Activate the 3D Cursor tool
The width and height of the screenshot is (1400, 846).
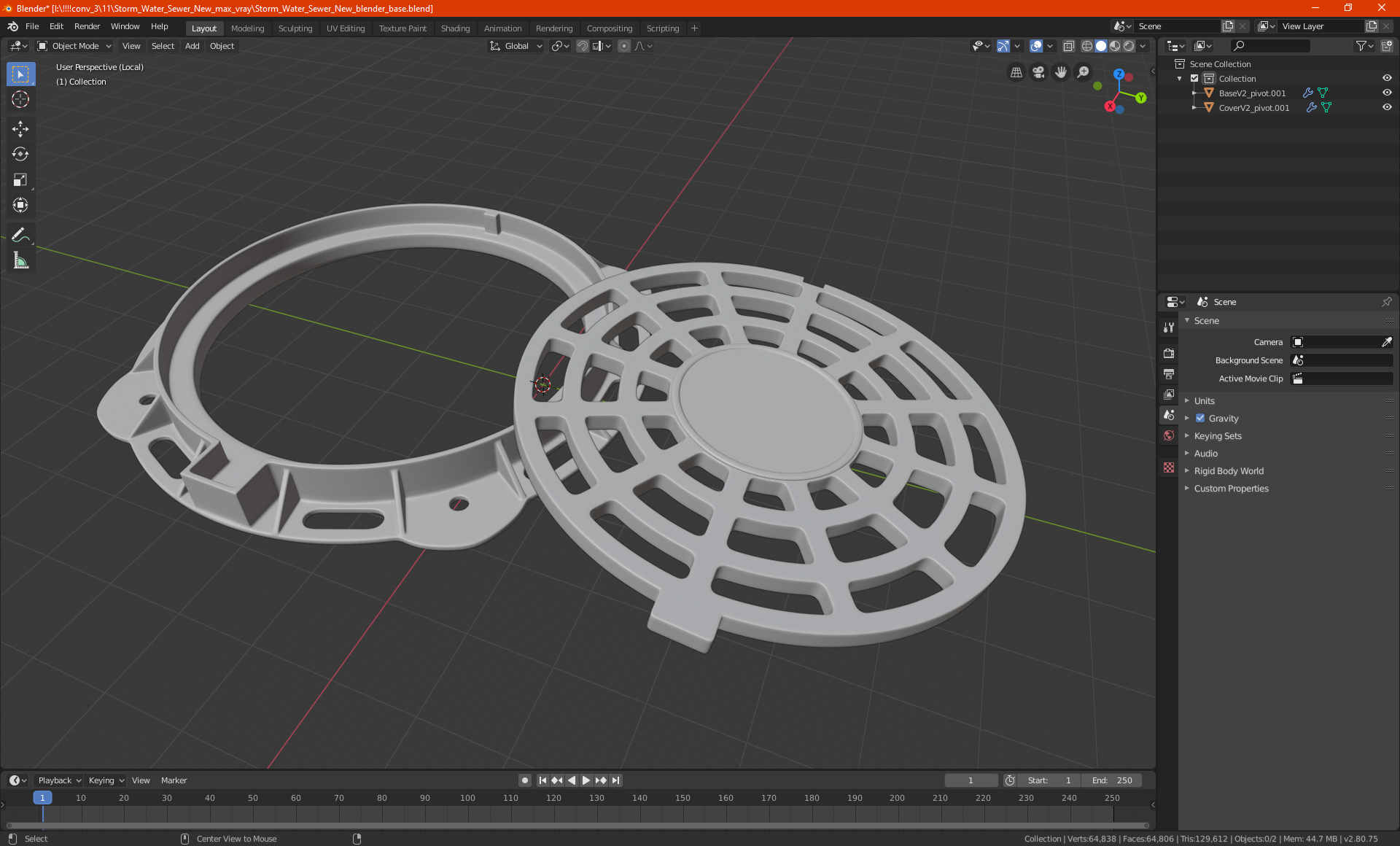click(x=20, y=99)
